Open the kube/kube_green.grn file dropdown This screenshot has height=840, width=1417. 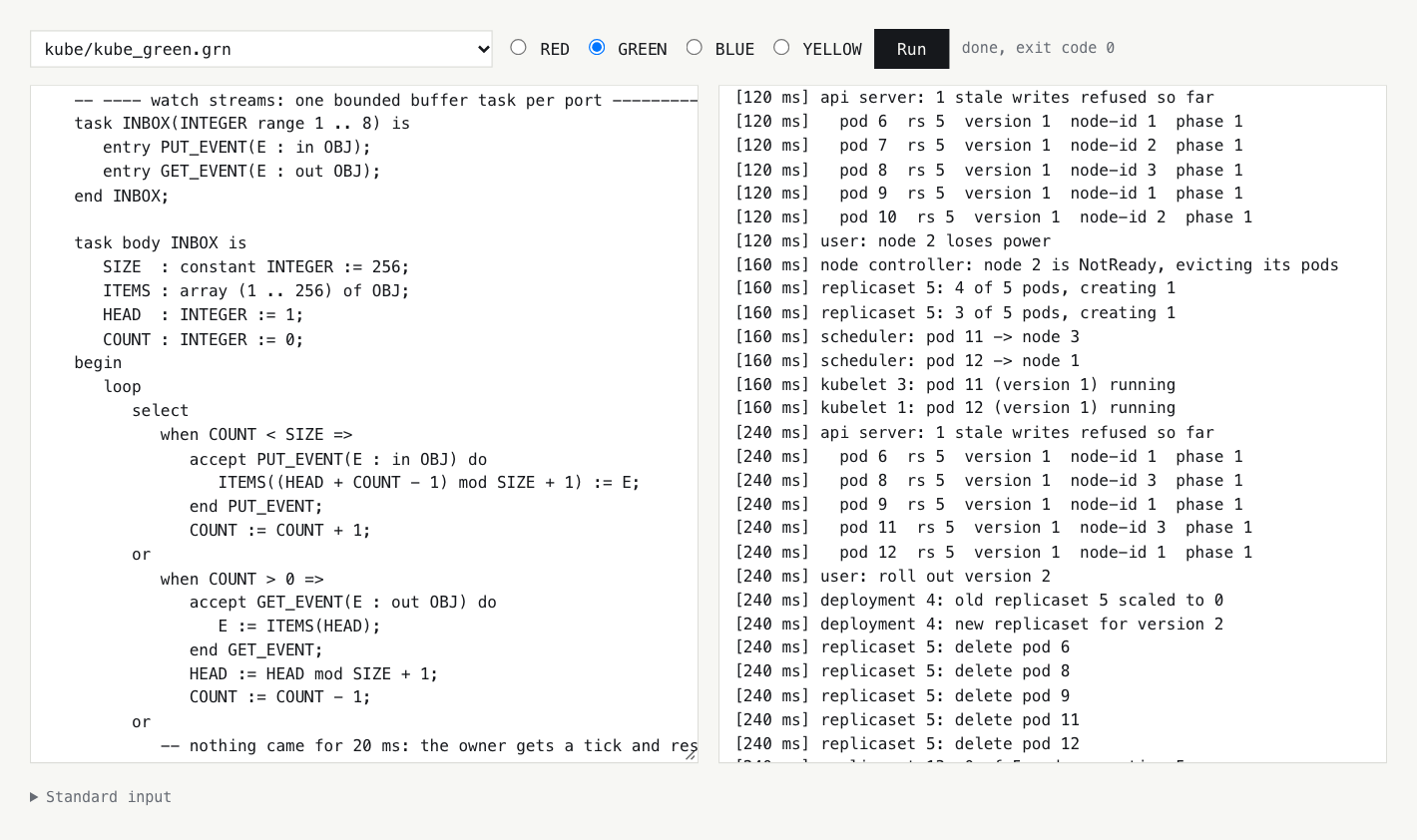[x=261, y=49]
